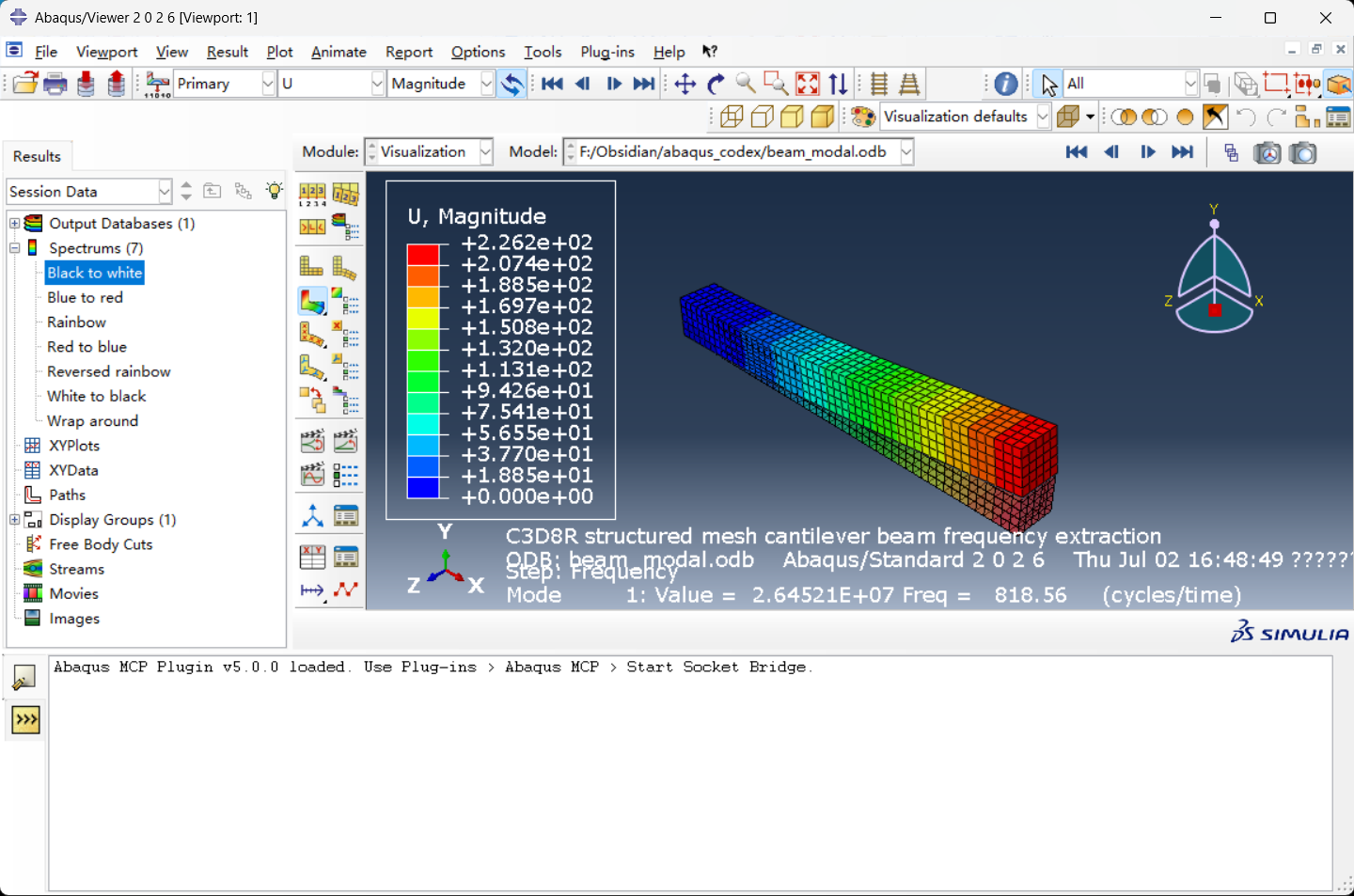
Task: Click the red legend color band
Action: click(423, 255)
